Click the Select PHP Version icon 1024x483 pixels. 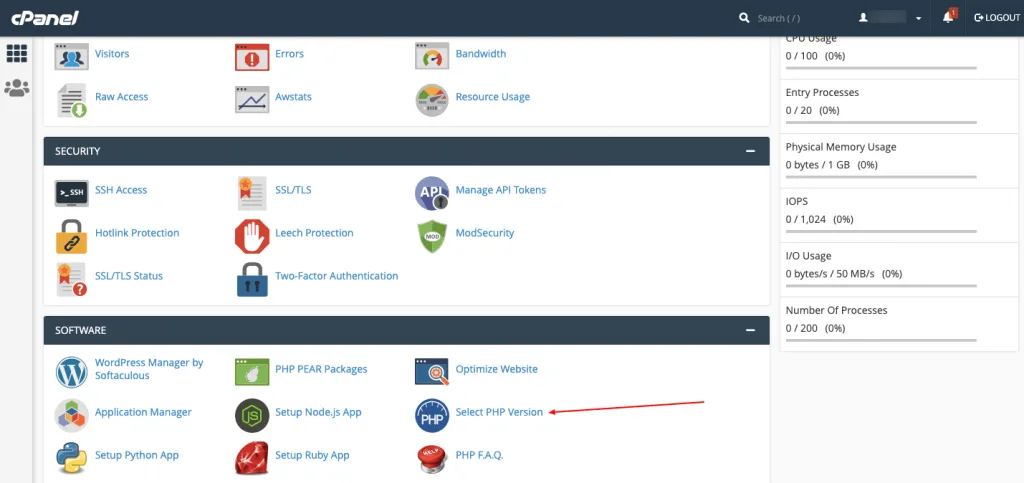pos(432,415)
